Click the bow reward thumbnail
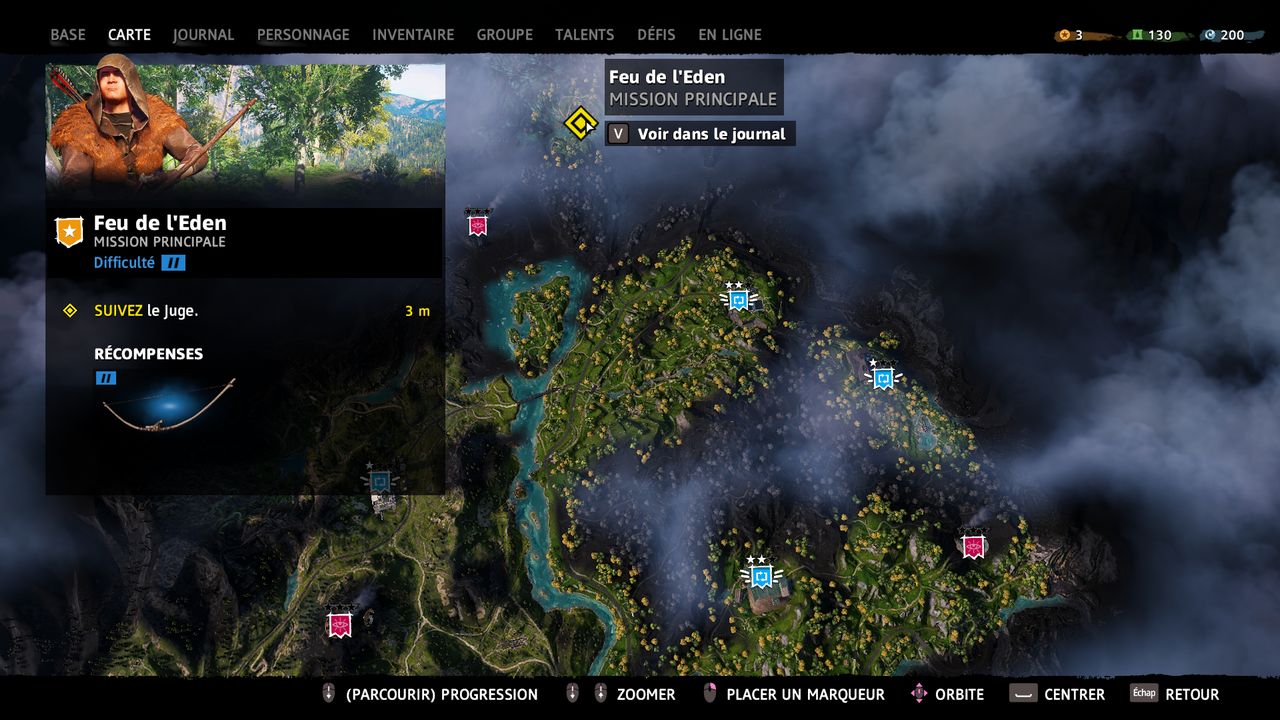1280x720 pixels. click(169, 405)
